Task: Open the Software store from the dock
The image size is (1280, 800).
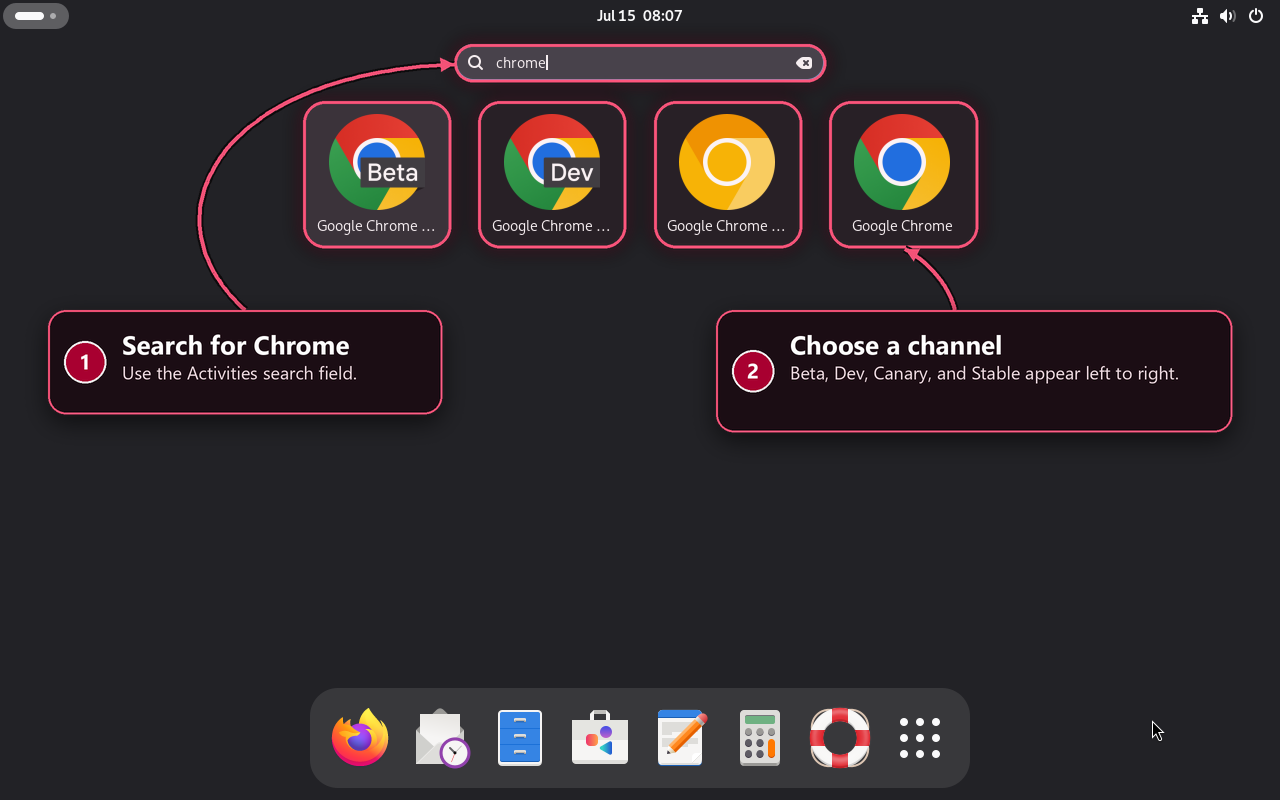Action: click(x=600, y=738)
